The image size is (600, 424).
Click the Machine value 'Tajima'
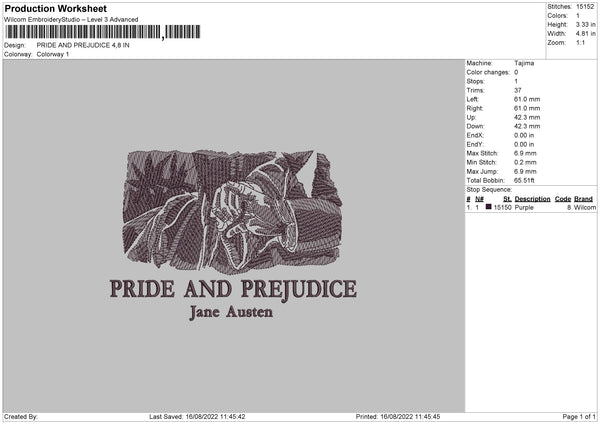524,63
